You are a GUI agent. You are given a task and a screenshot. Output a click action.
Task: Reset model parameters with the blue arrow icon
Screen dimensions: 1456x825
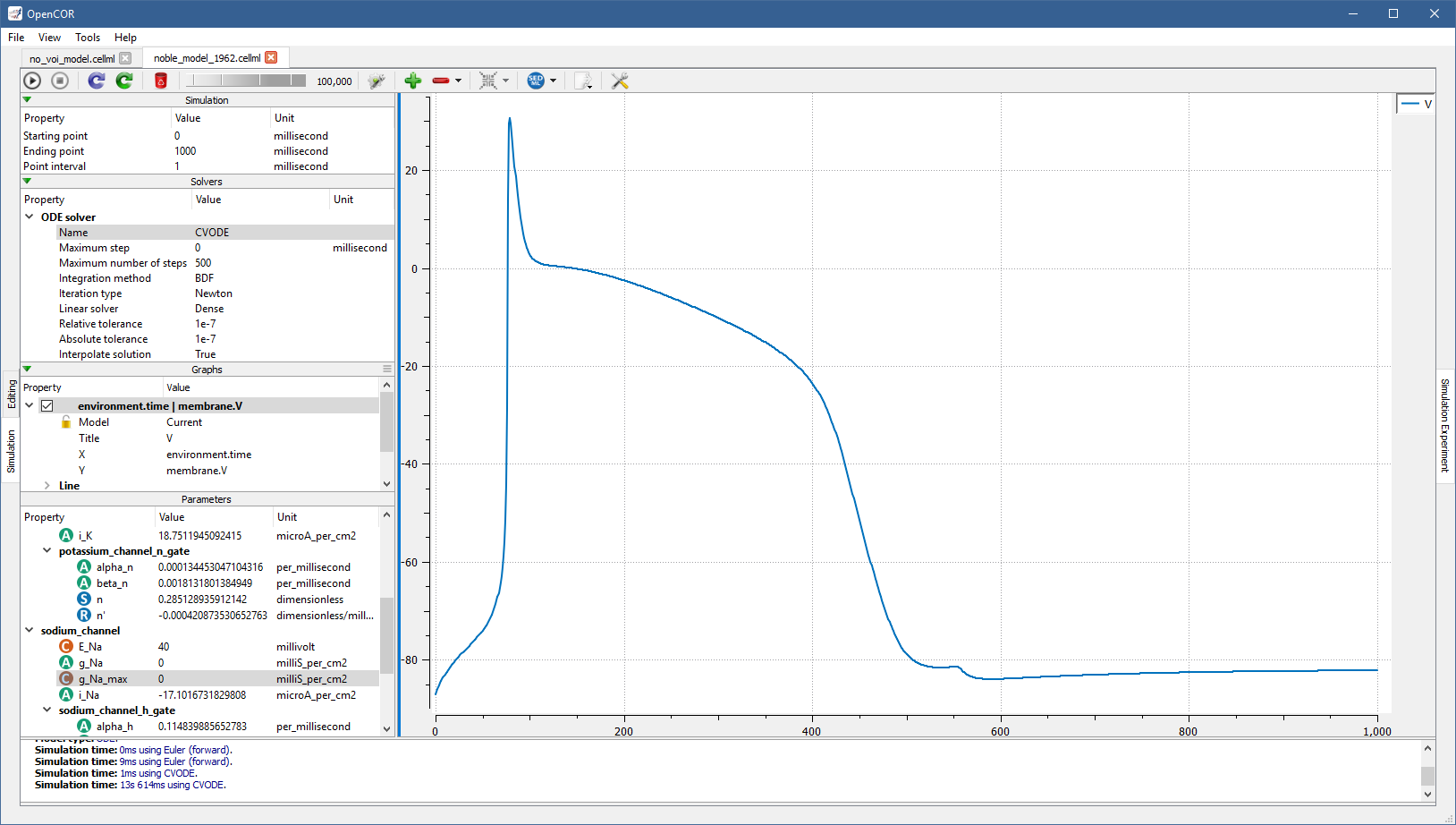(x=97, y=81)
